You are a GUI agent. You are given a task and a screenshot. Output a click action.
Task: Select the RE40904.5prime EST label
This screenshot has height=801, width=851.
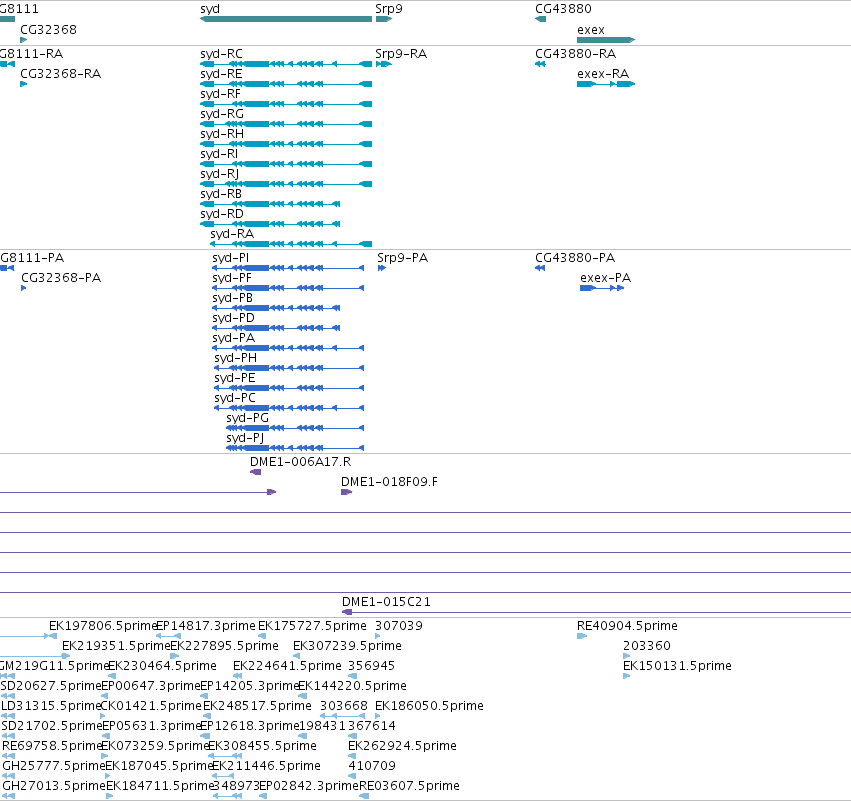pos(627,626)
